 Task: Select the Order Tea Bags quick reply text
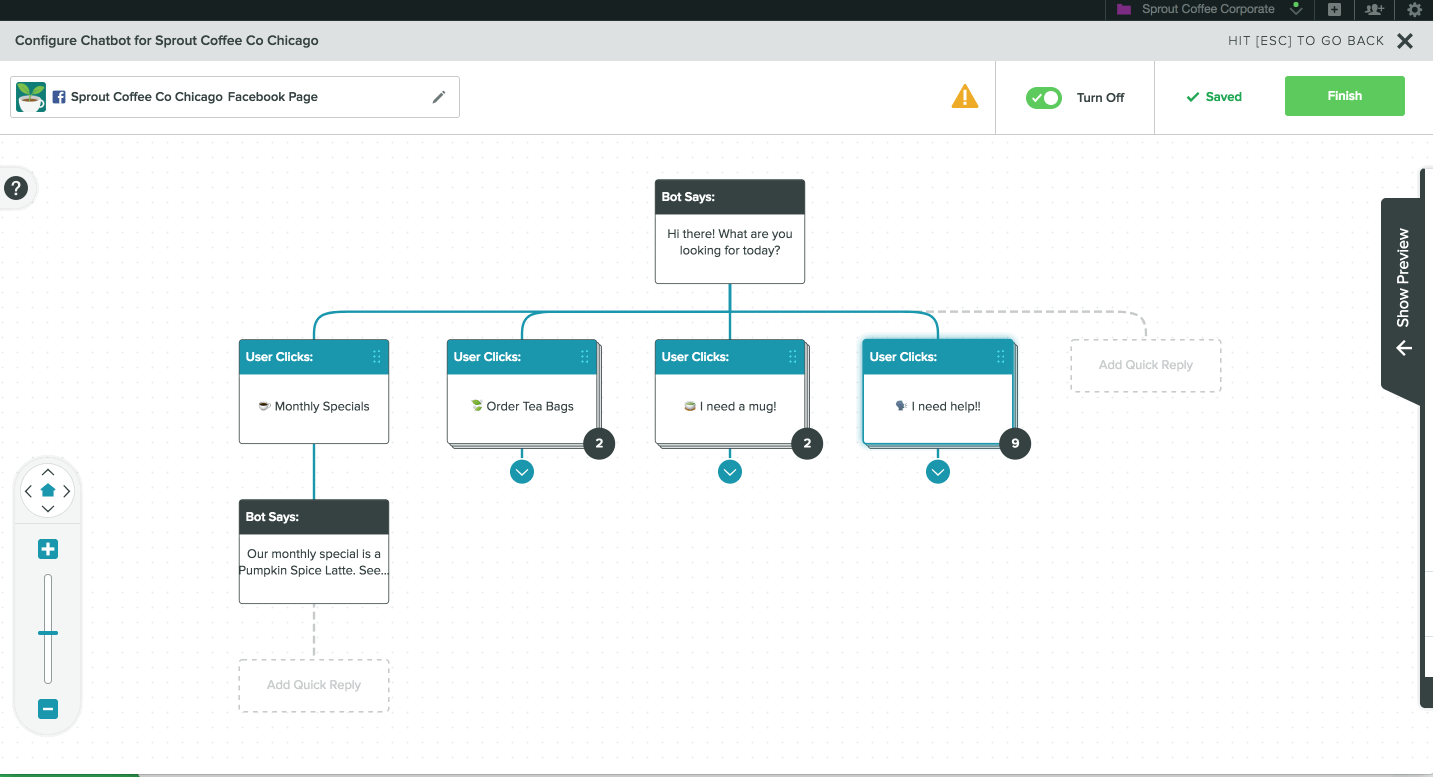522,407
